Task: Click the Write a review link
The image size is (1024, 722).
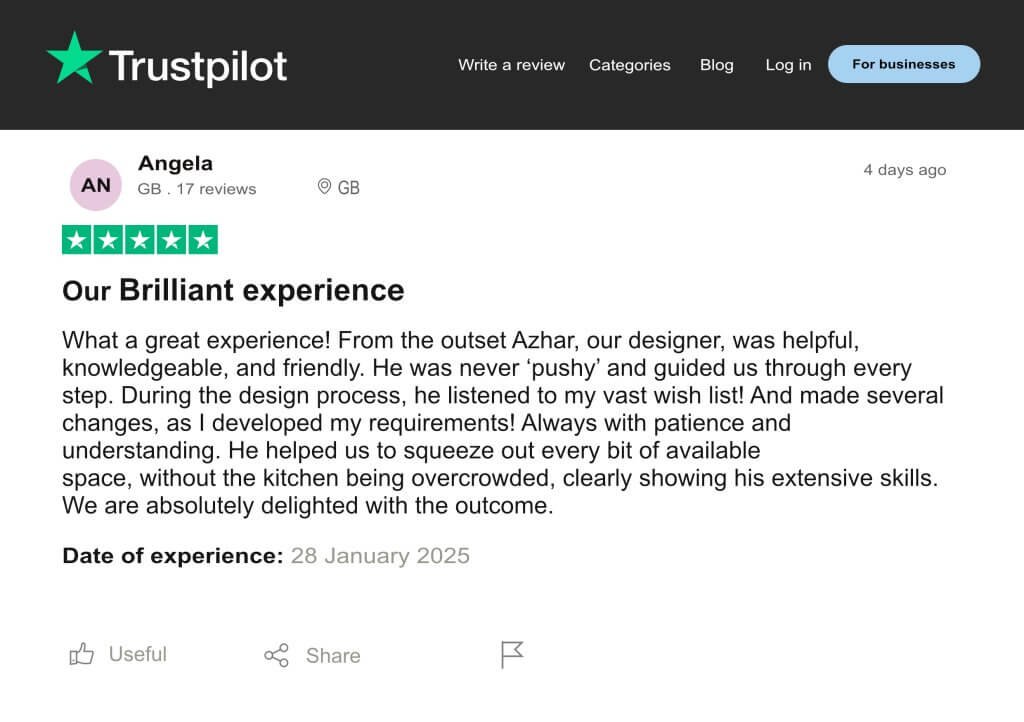Action: coord(510,64)
